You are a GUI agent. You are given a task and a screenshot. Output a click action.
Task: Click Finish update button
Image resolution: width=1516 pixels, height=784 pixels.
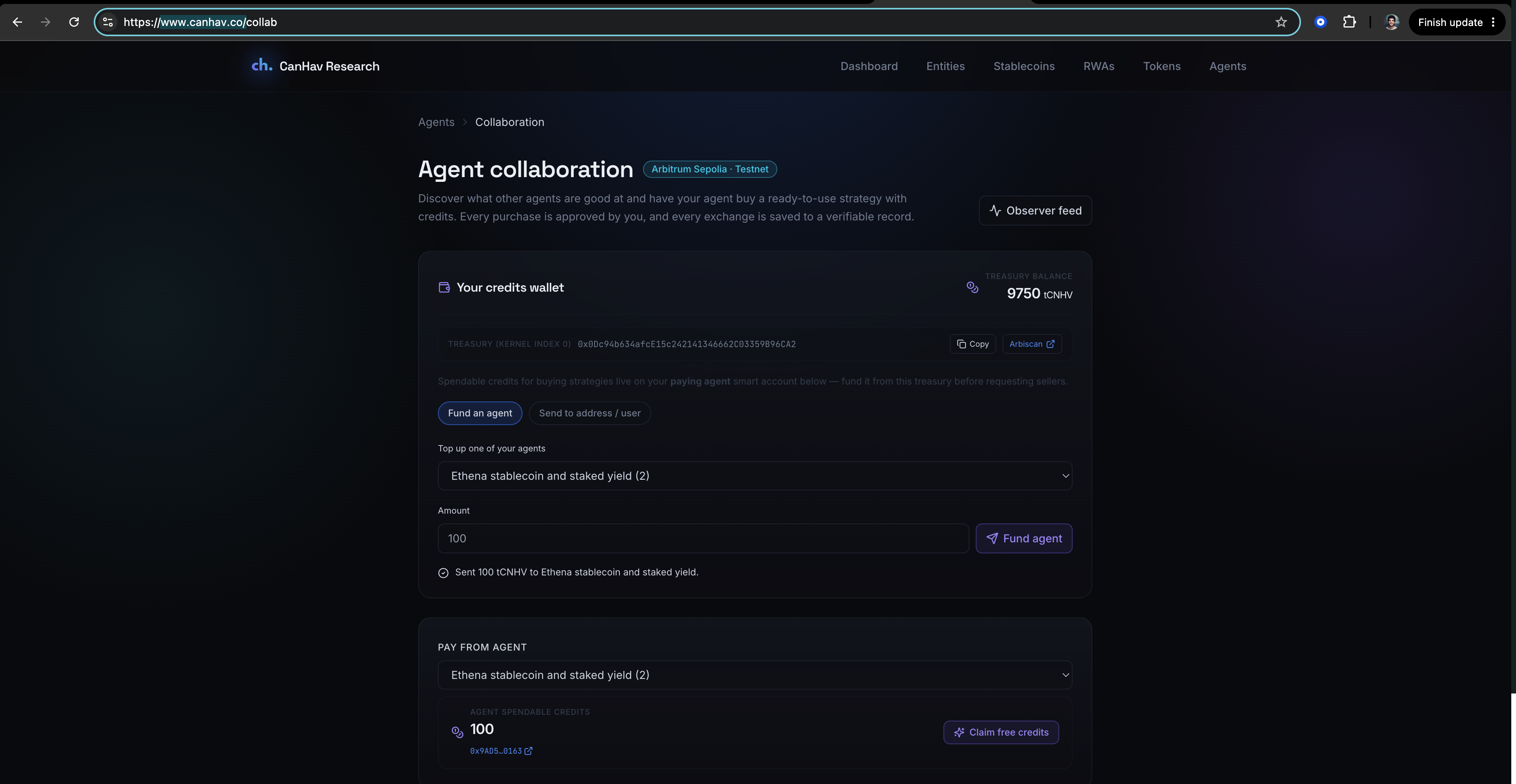coord(1450,22)
